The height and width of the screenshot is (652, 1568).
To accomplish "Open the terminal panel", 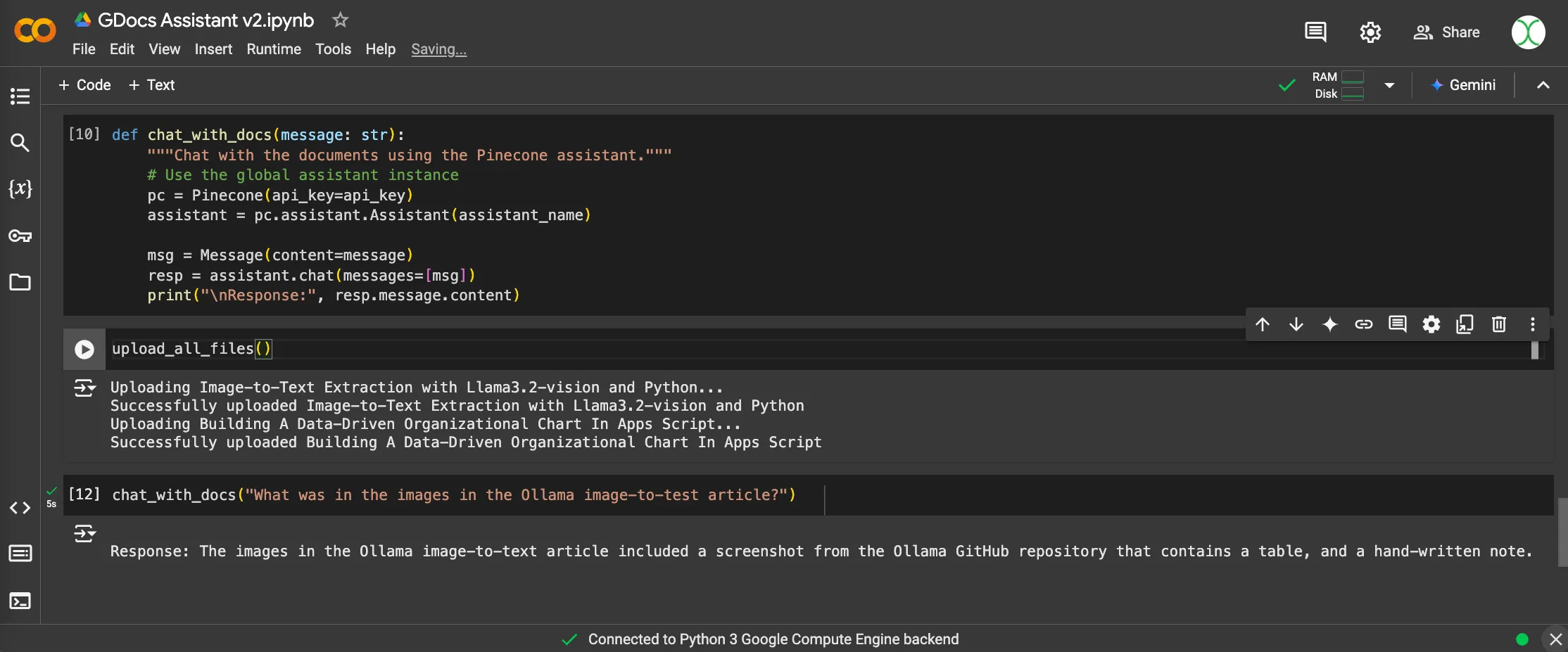I will (20, 601).
